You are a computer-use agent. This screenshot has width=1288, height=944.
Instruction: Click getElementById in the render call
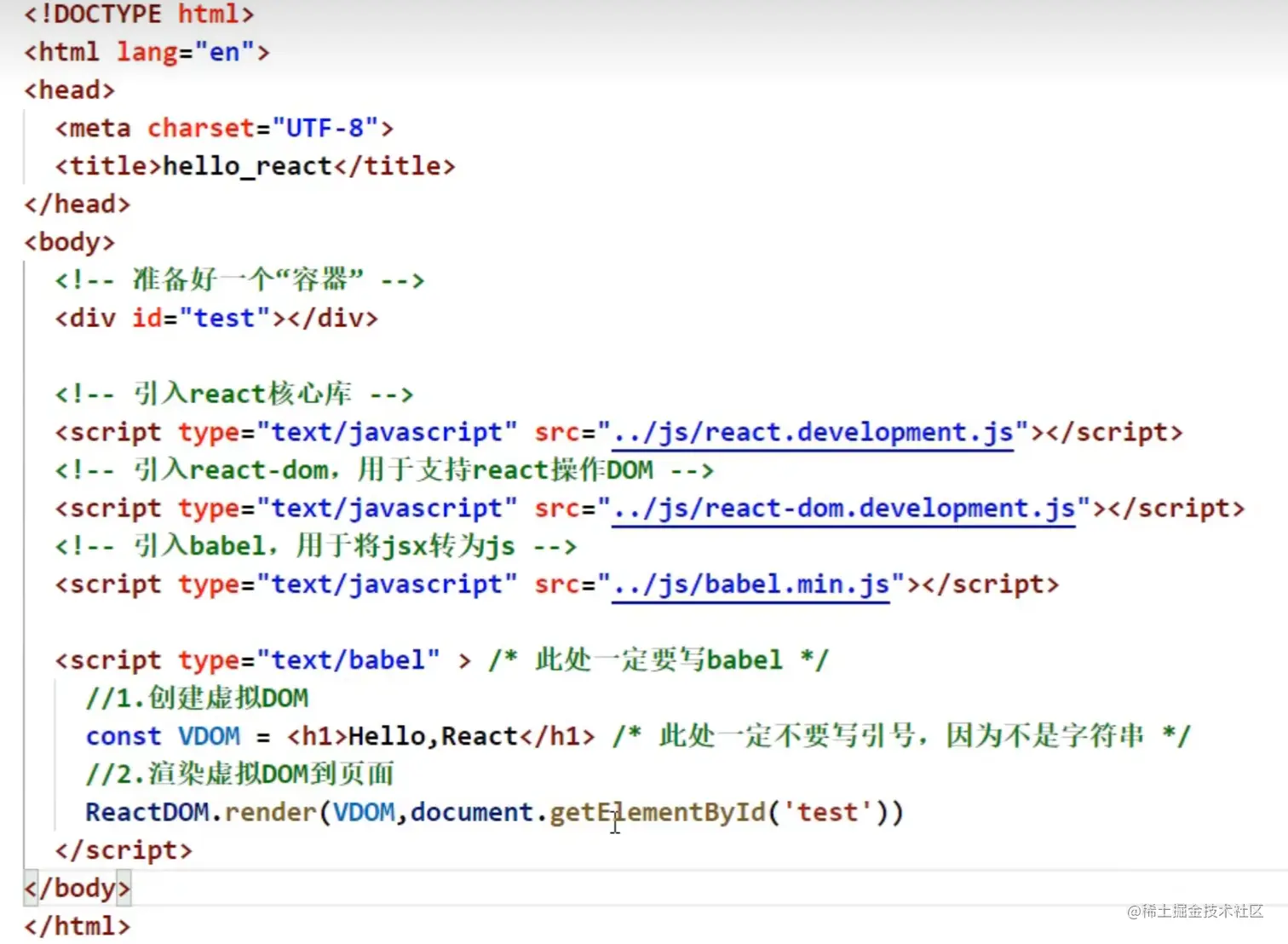[x=658, y=812]
